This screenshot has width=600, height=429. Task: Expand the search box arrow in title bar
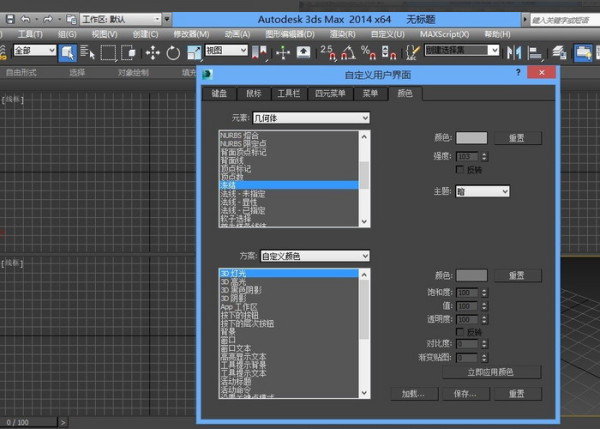point(525,19)
